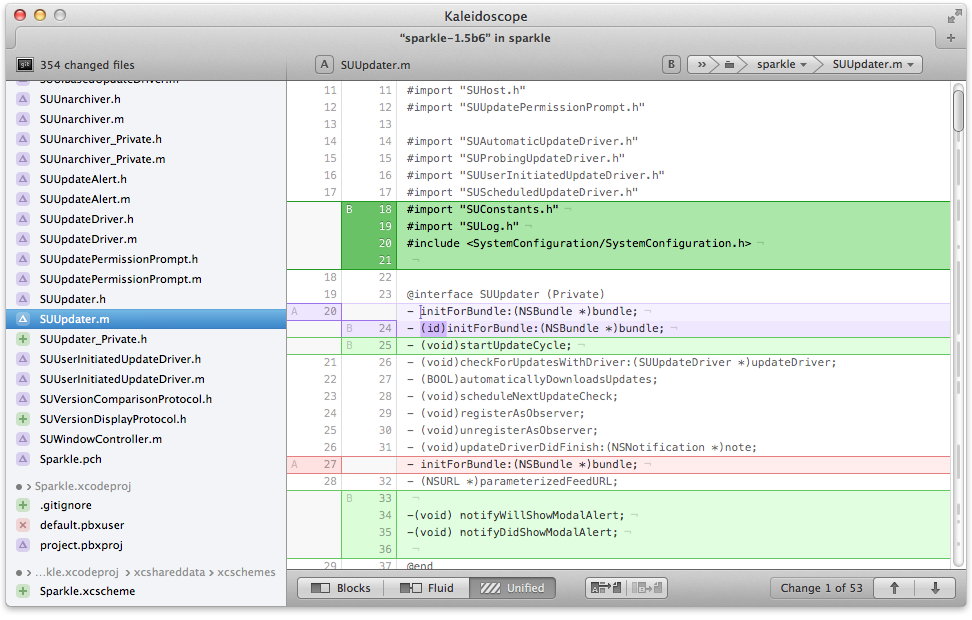This screenshot has height=620, width=972.
Task: Copy change from B to A icon
Action: (x=647, y=588)
